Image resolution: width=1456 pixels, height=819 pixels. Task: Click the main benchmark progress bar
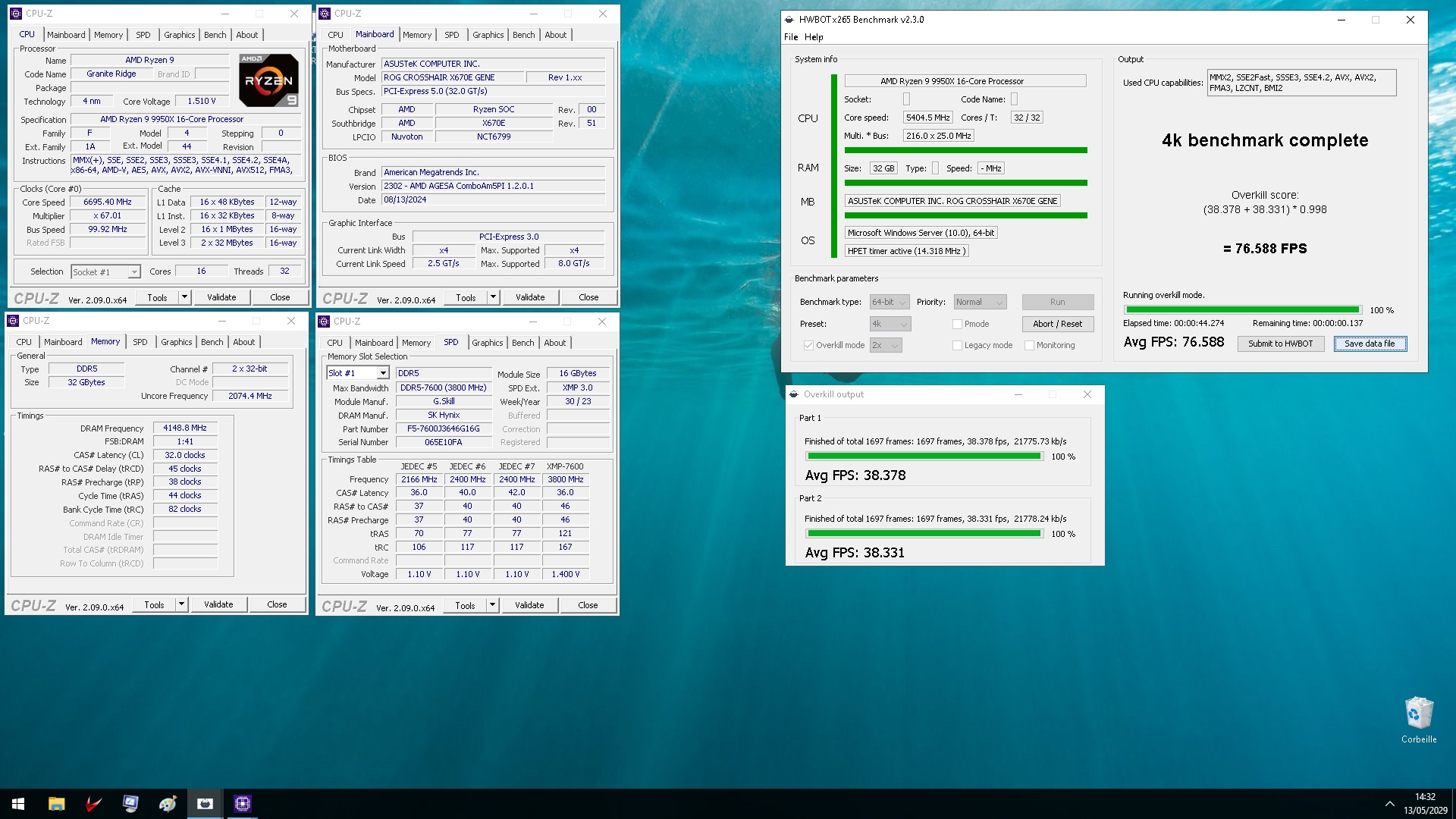(x=1242, y=309)
